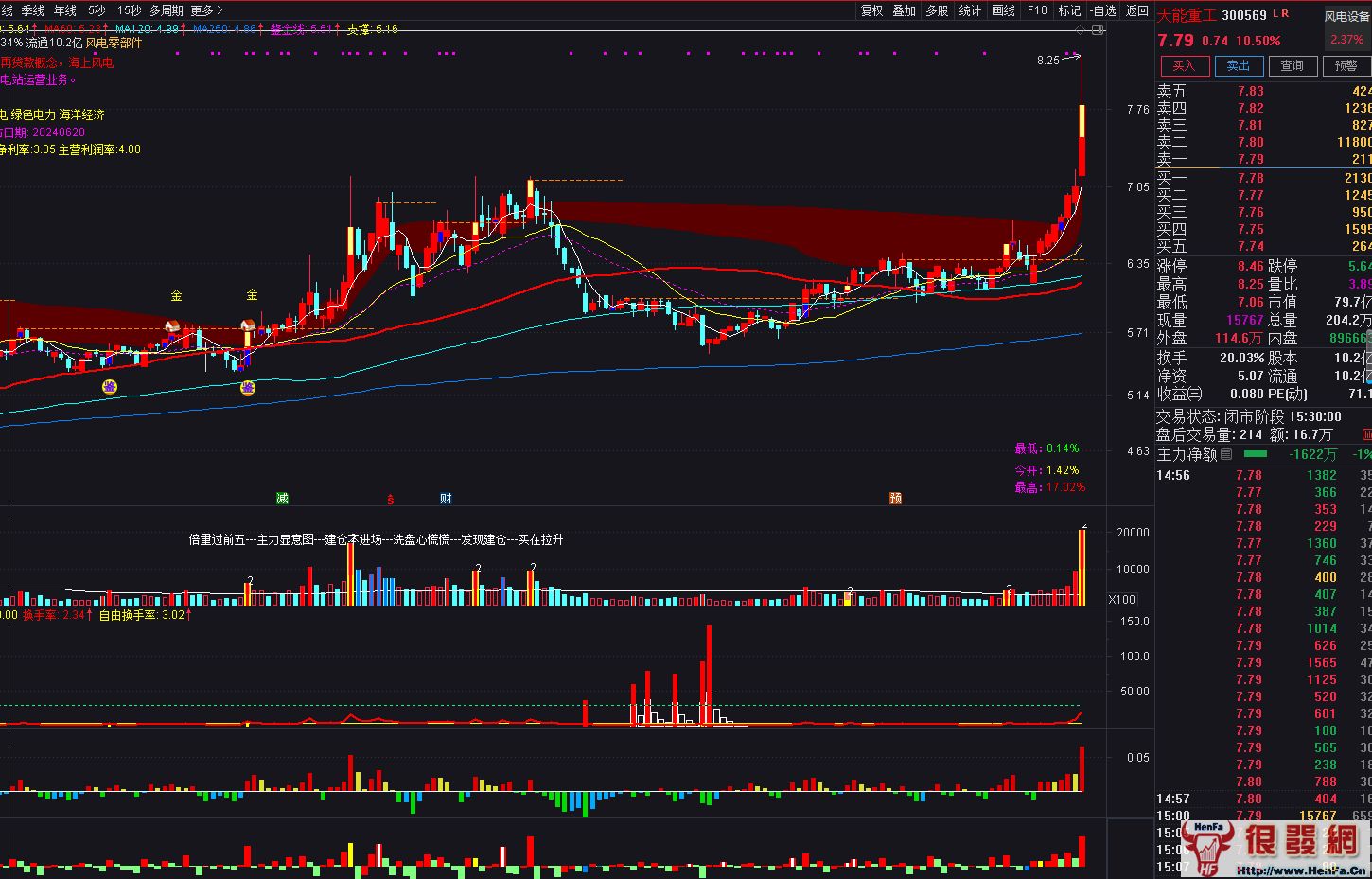This screenshot has width=1372, height=879.
Task: Click the green 主力净额 bar indicator
Action: point(1256,454)
